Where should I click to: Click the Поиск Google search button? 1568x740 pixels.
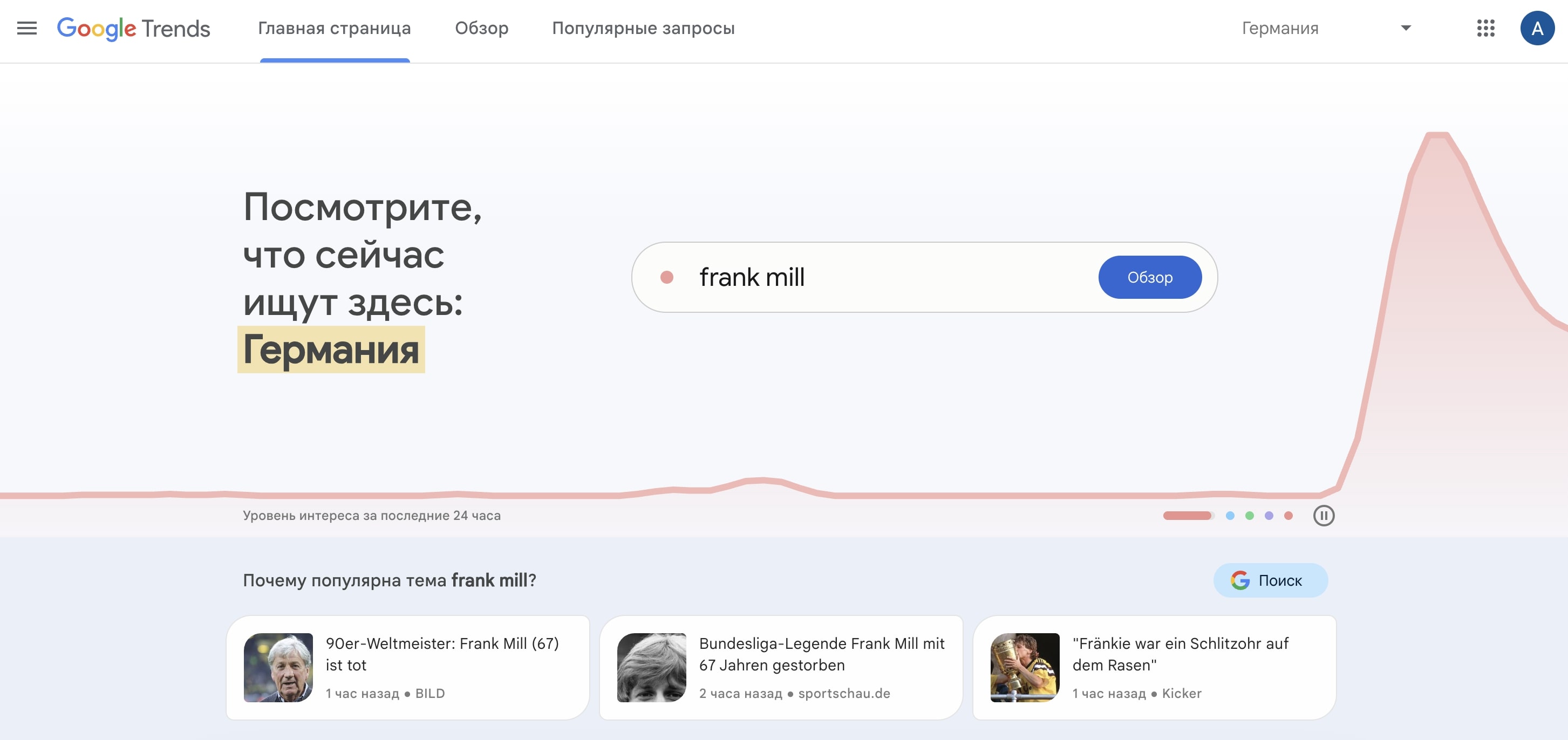coord(1270,580)
